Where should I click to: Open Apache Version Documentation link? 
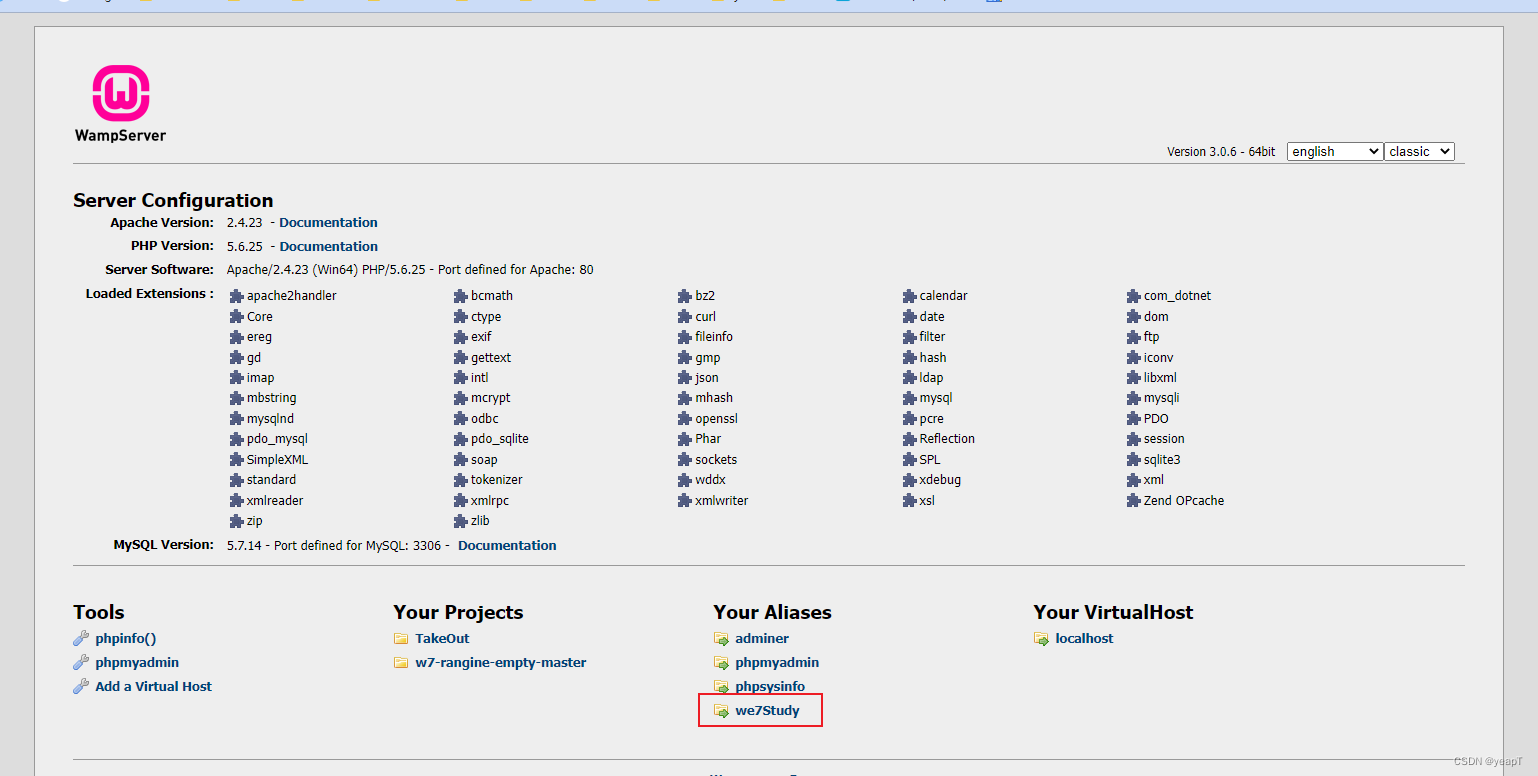(x=328, y=222)
